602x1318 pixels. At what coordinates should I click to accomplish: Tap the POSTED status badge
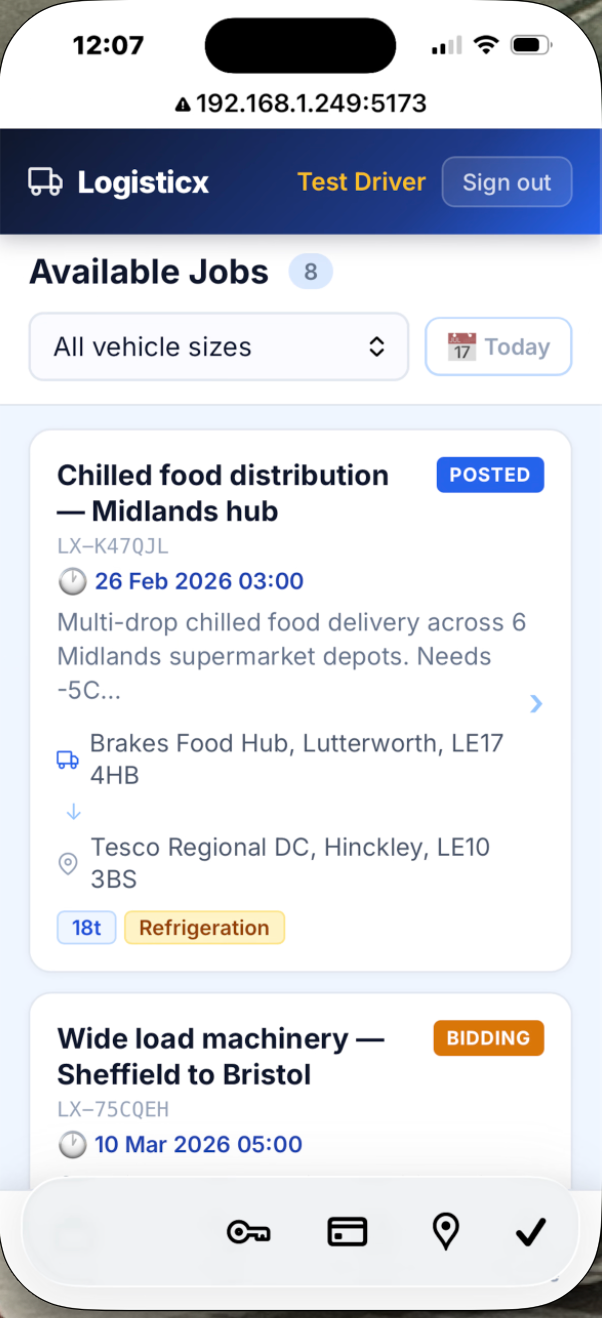pos(490,475)
